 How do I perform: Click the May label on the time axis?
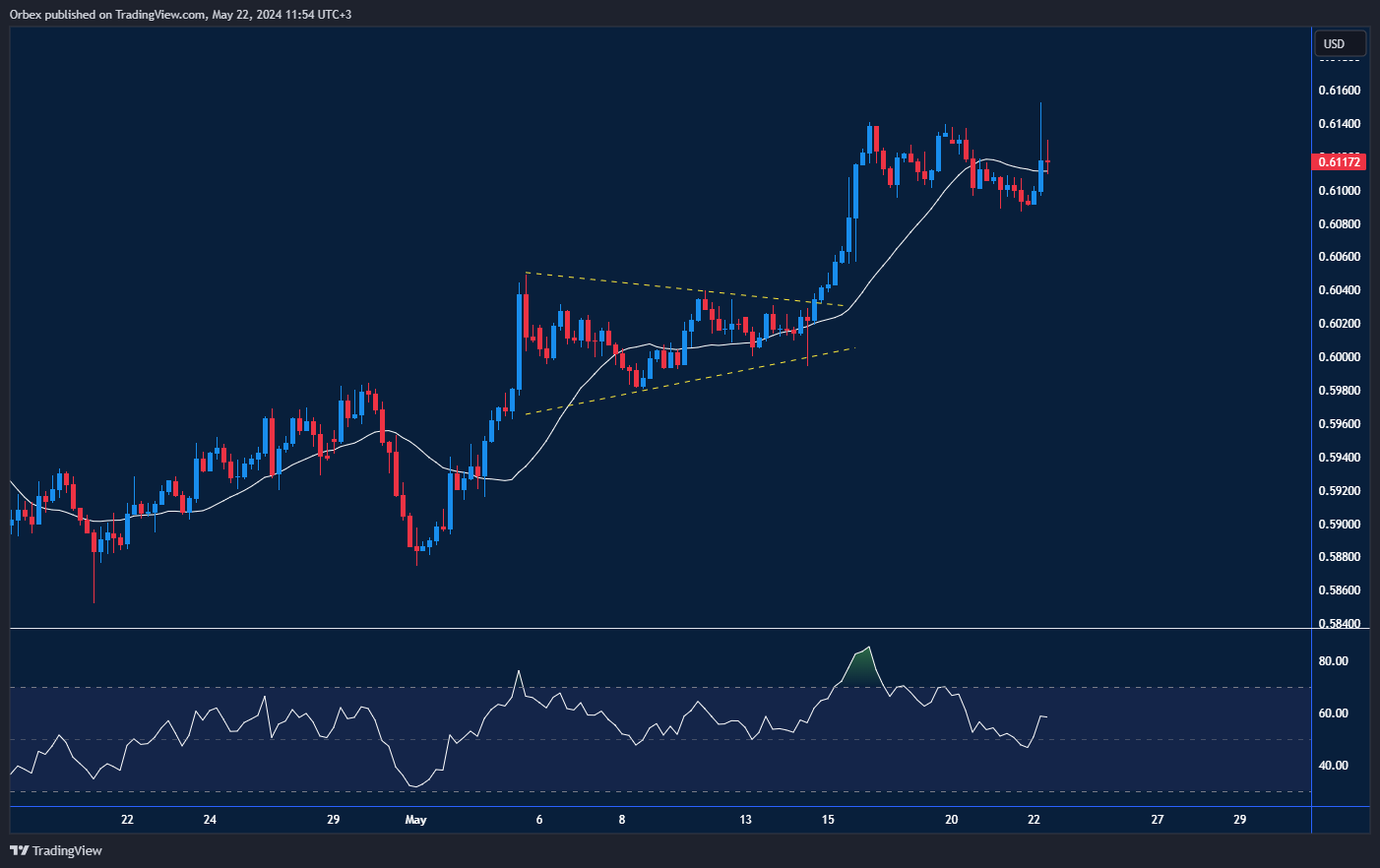tap(416, 819)
